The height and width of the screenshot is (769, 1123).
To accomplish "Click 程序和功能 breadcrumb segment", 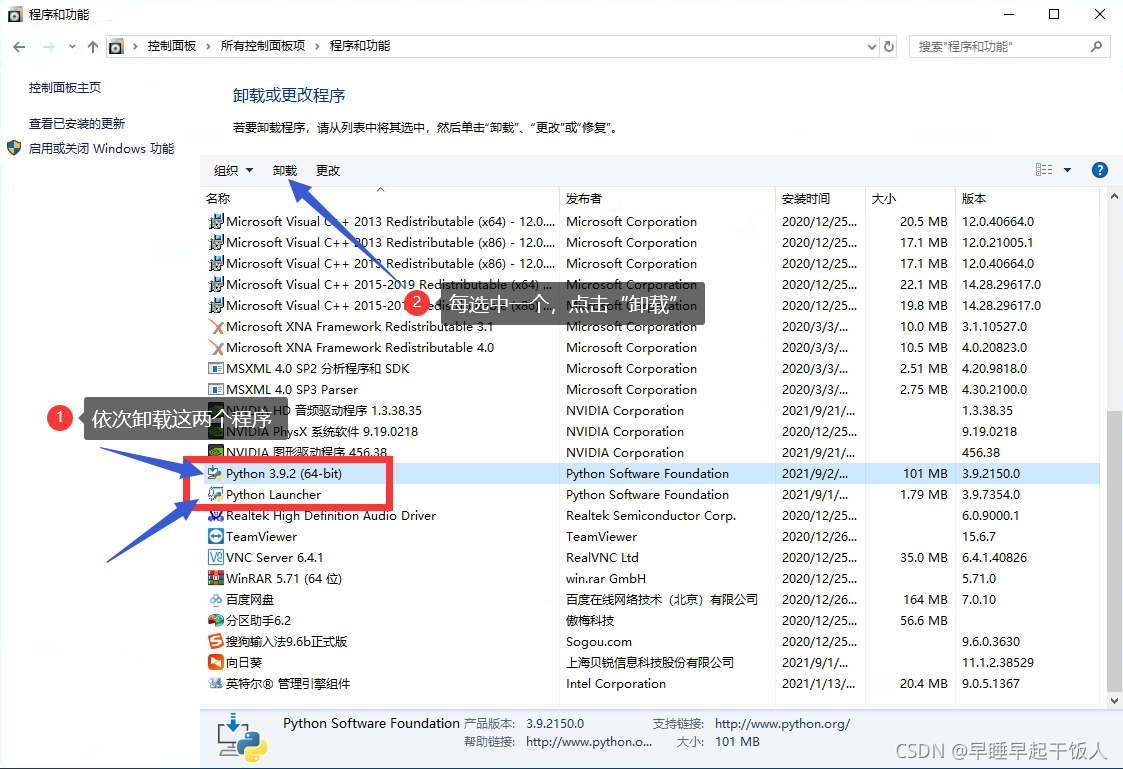I will point(360,46).
